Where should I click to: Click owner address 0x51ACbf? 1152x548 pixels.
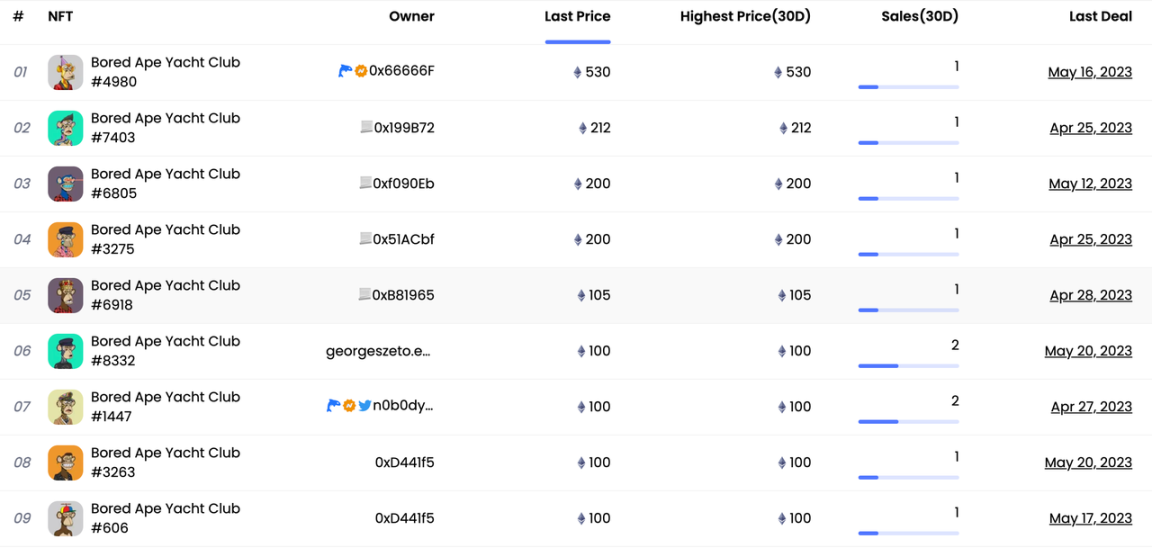click(403, 240)
